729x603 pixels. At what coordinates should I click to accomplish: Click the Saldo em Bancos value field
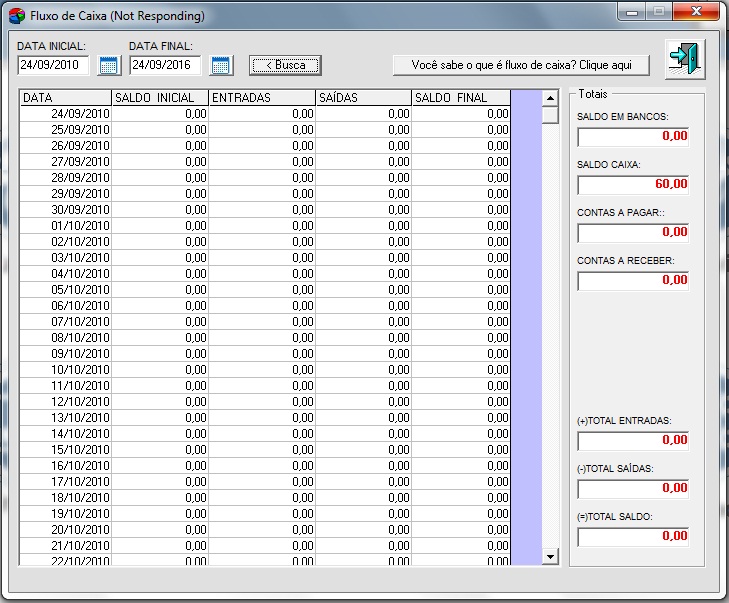click(633, 136)
